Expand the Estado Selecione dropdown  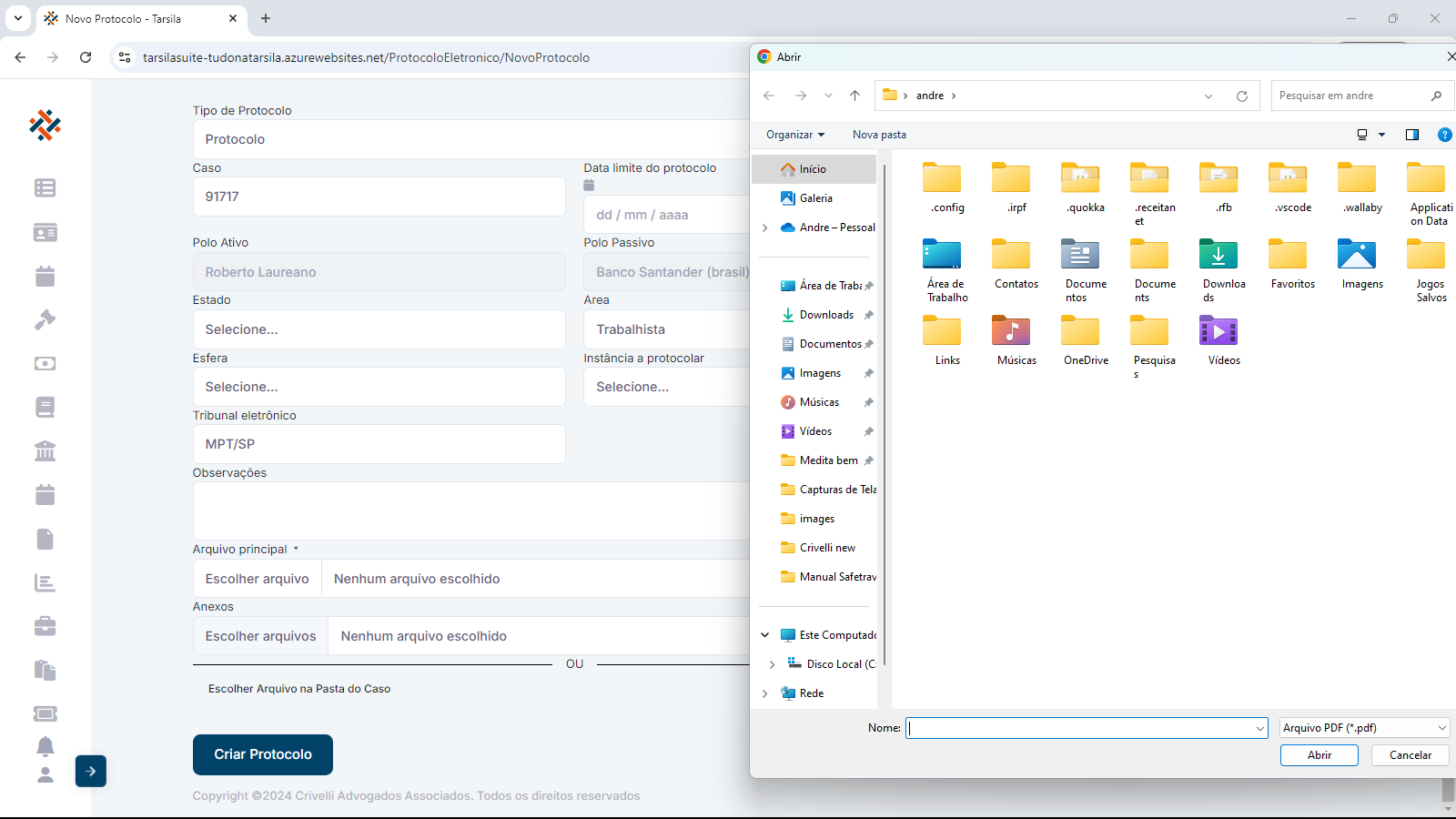coord(379,329)
